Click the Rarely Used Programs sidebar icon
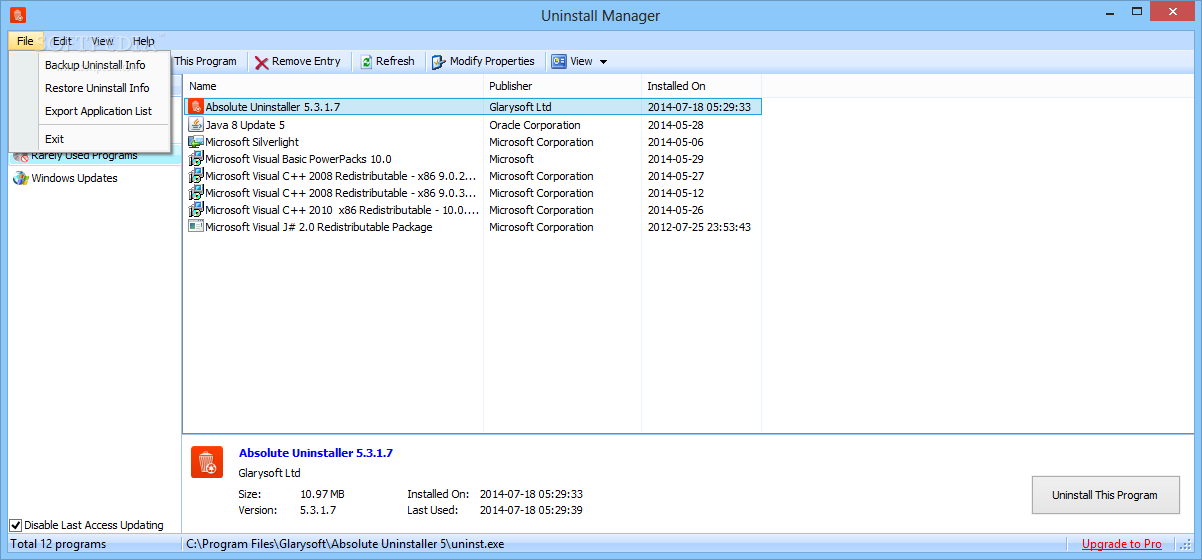Screen dimensions: 1202x560 point(20,156)
